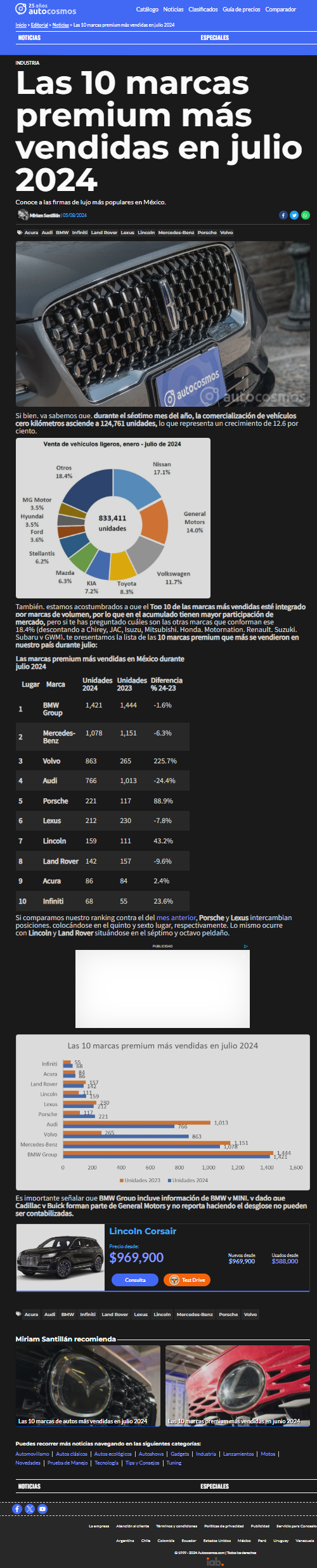Click the Autocosmos logo in header
The image size is (317, 1568).
[46, 9]
